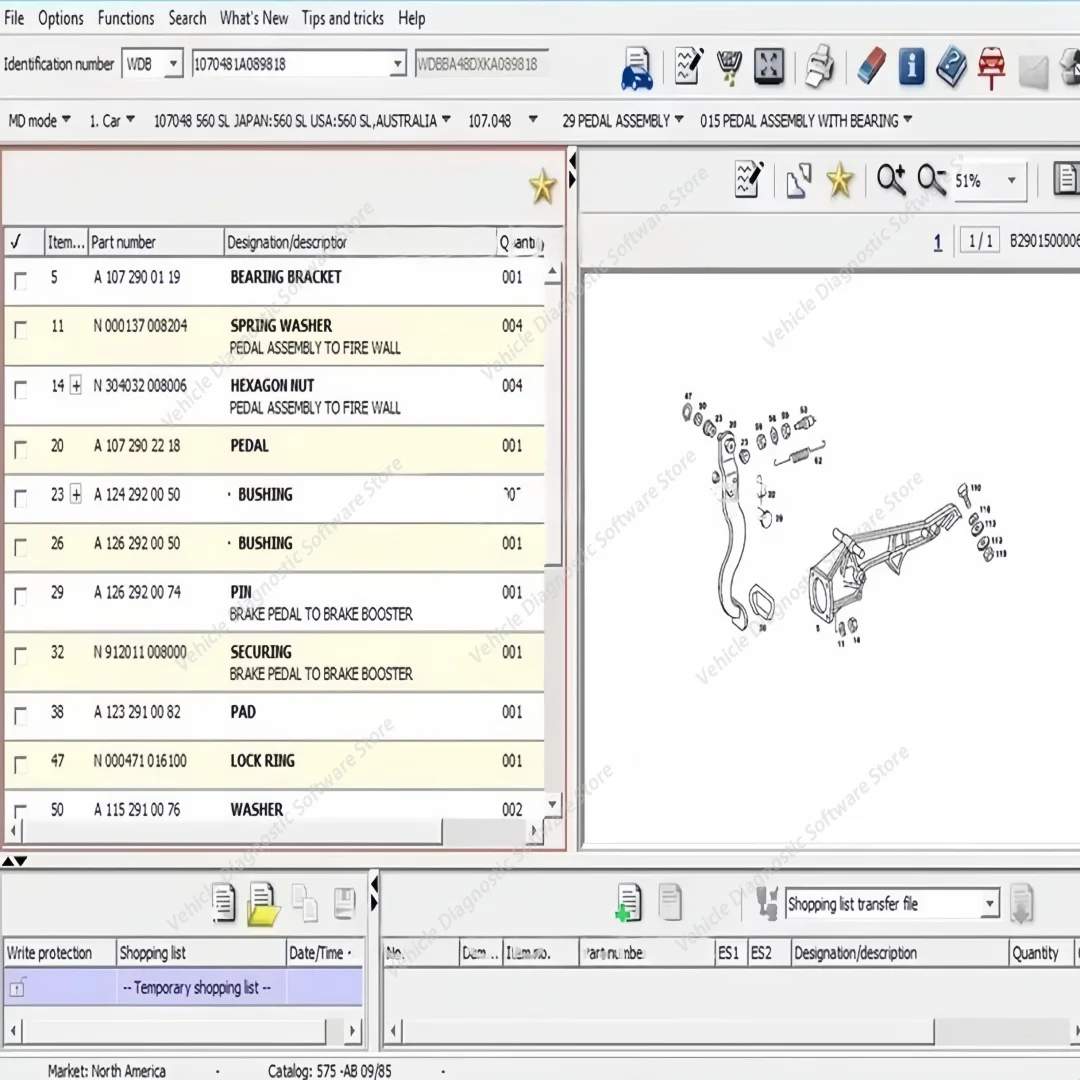Expand item 23 BUSHING plus sign
Screen dimensions: 1080x1080
76,494
